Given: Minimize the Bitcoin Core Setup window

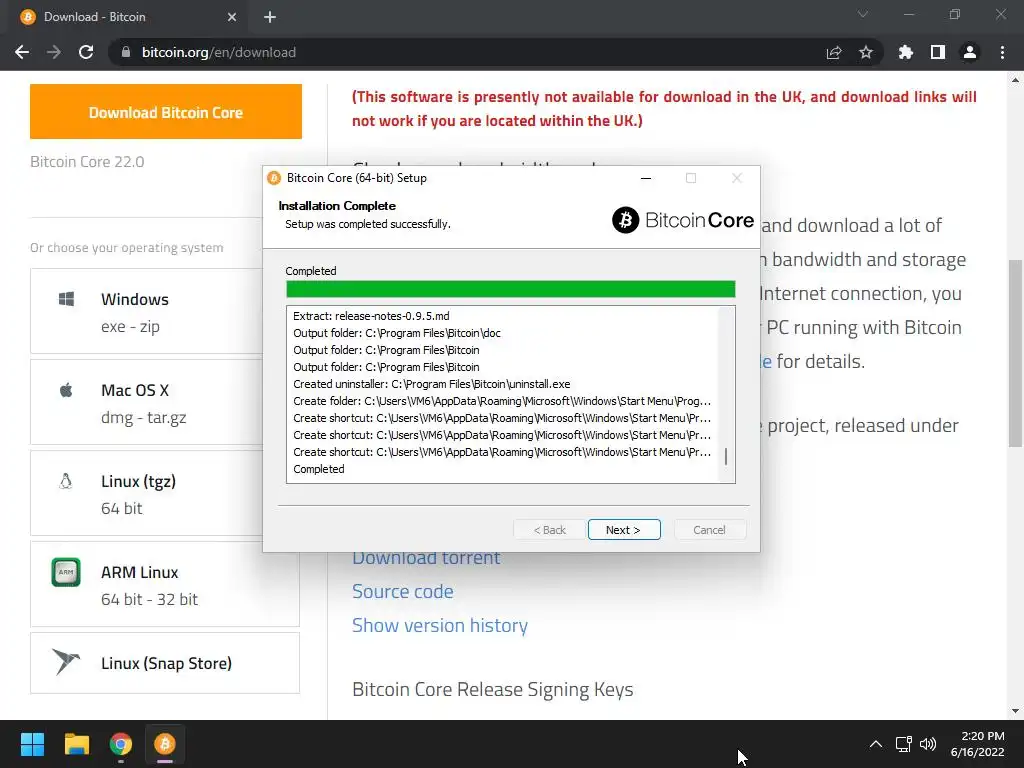Looking at the screenshot, I should 646,178.
